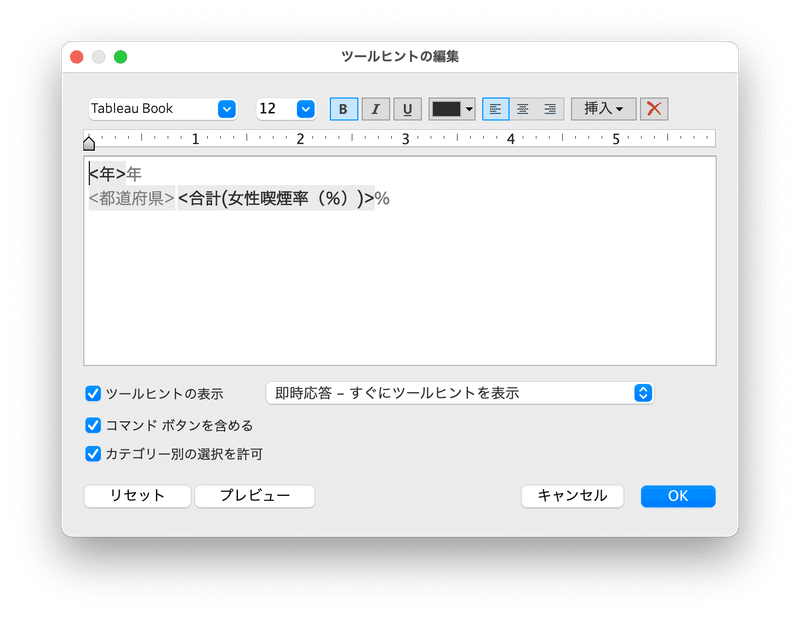Image resolution: width=800 pixels, height=618 pixels.
Task: Click the キャンセル button
Action: pyautogui.click(x=572, y=496)
